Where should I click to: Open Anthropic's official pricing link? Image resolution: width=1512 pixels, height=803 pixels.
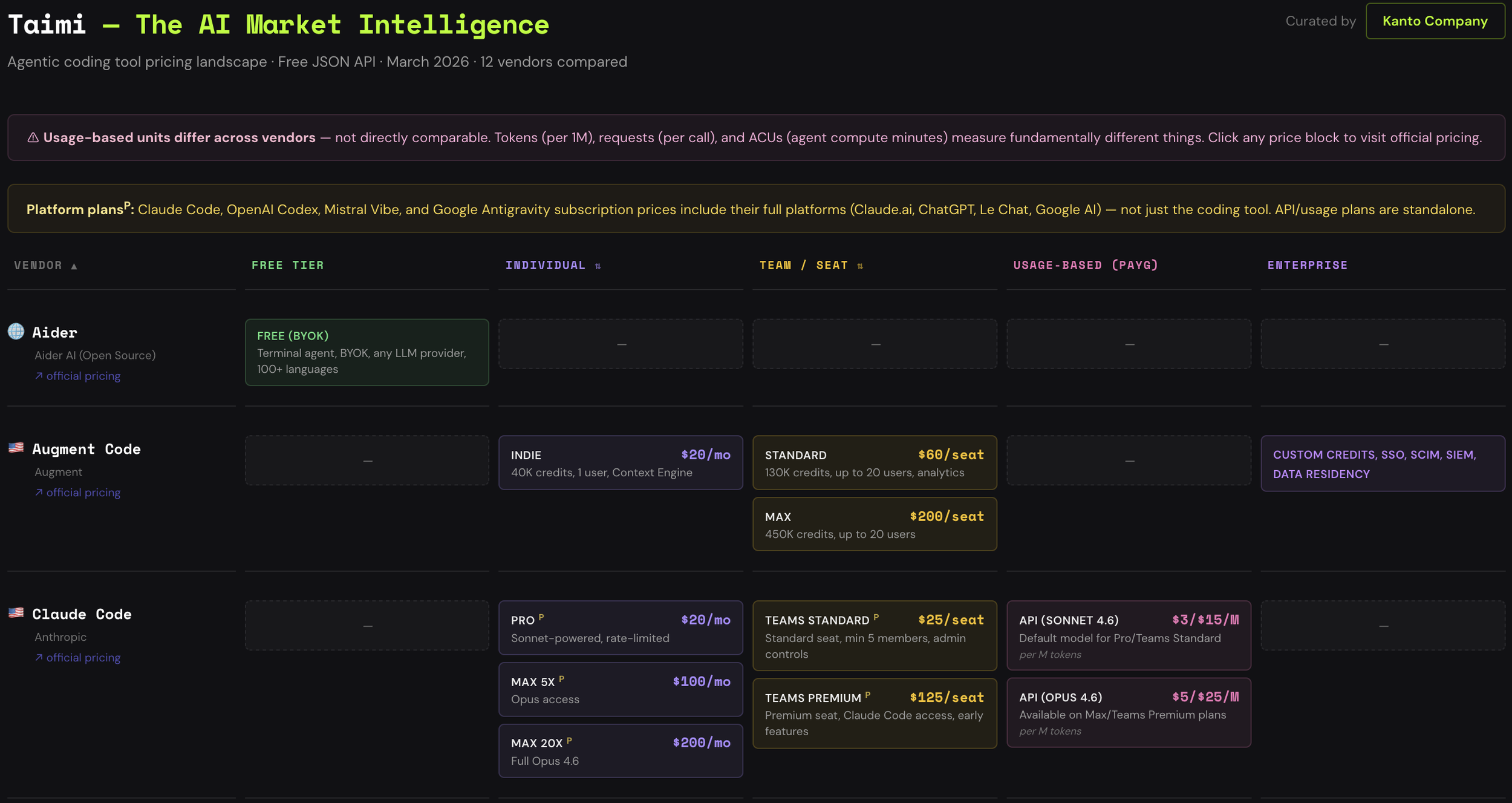83,657
